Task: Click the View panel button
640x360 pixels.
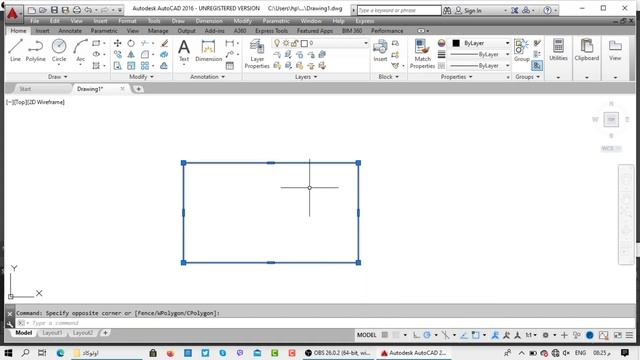Action: point(615,50)
